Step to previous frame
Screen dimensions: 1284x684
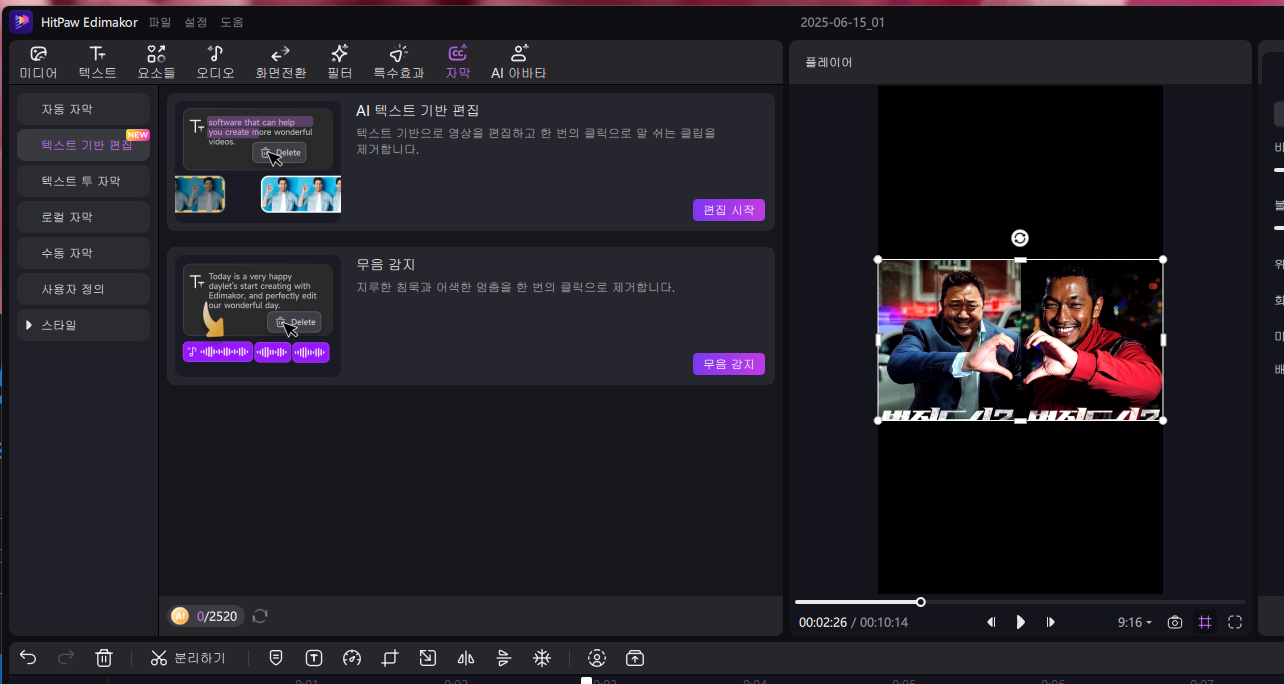click(991, 622)
